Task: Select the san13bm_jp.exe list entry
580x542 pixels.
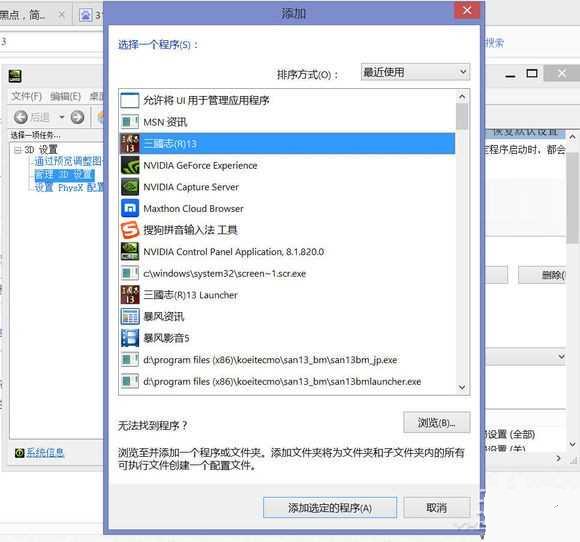Action: (x=288, y=360)
